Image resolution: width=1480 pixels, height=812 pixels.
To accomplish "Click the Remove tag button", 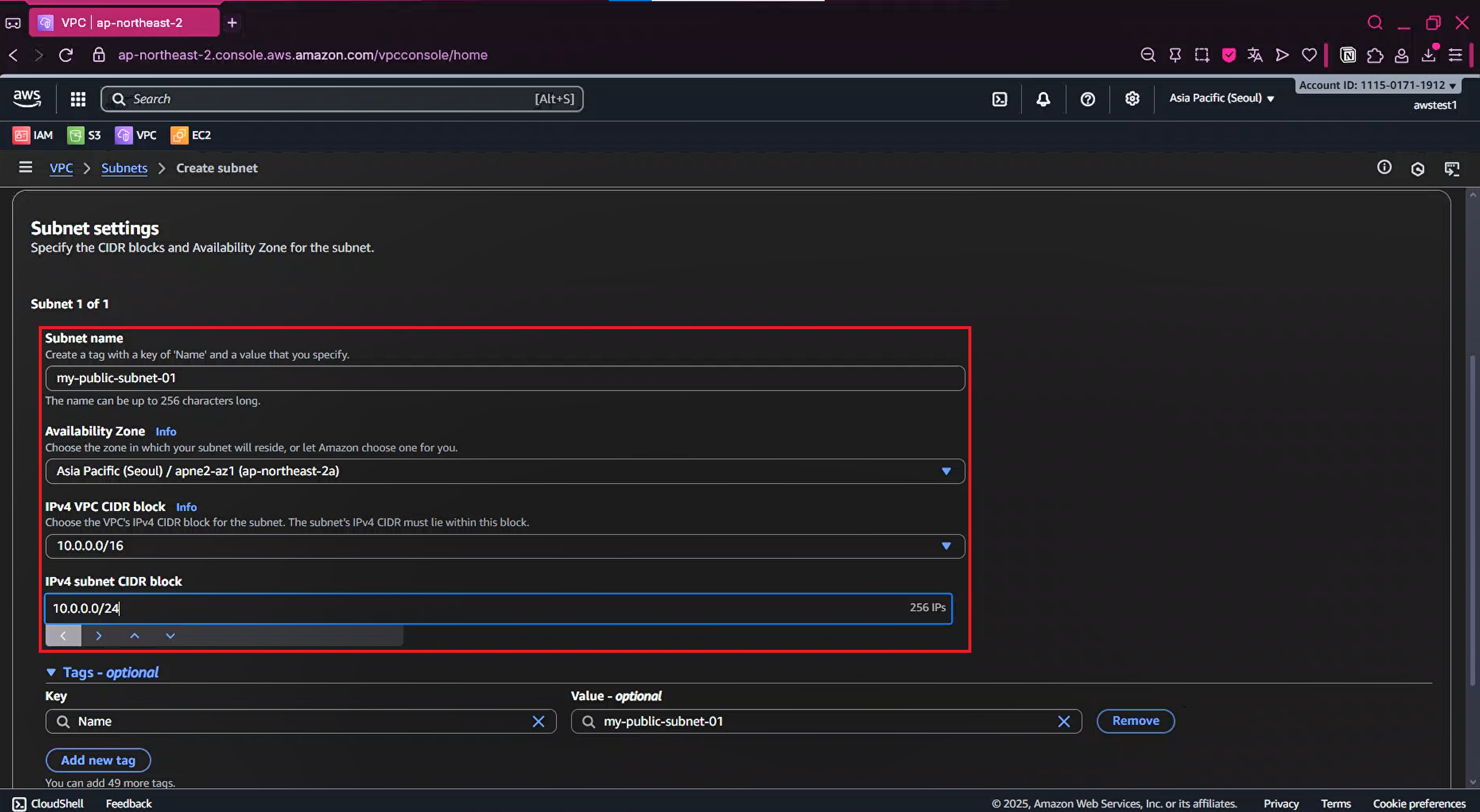I will 1135,721.
